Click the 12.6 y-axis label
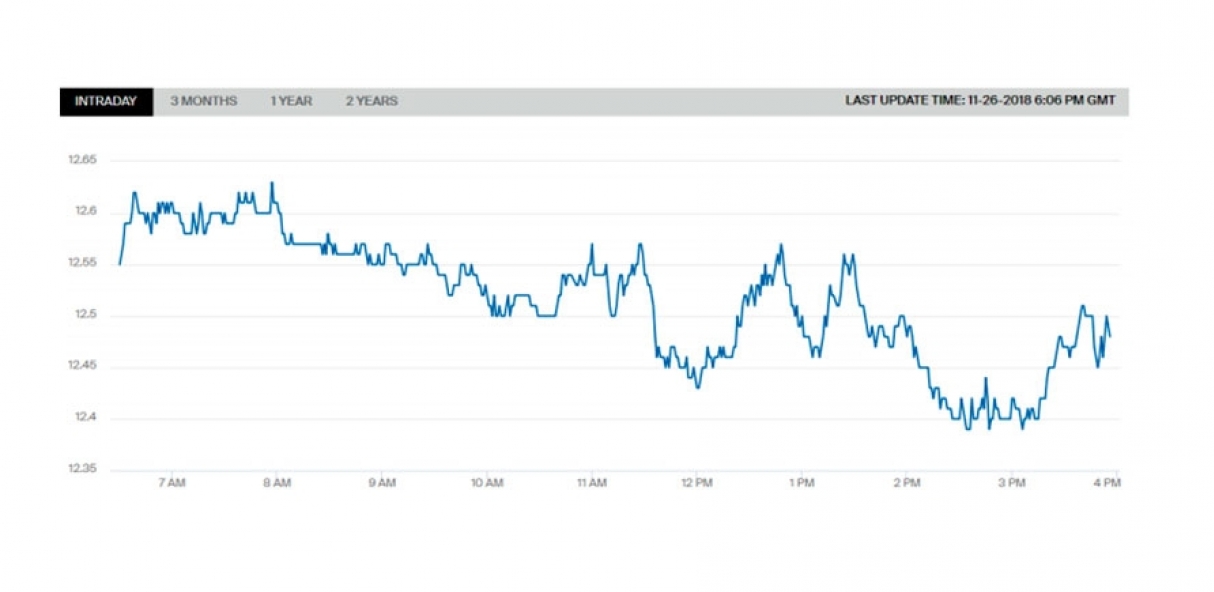Image resolution: width=1214 pixels, height=592 pixels. [x=84, y=212]
